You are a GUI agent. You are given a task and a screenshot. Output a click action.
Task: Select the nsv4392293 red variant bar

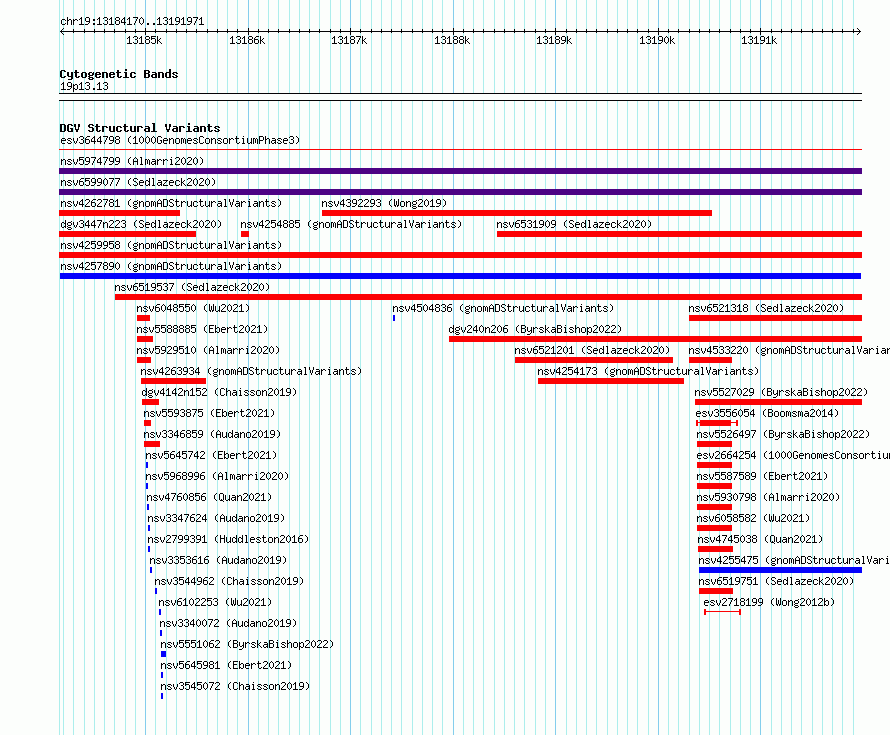(x=517, y=213)
